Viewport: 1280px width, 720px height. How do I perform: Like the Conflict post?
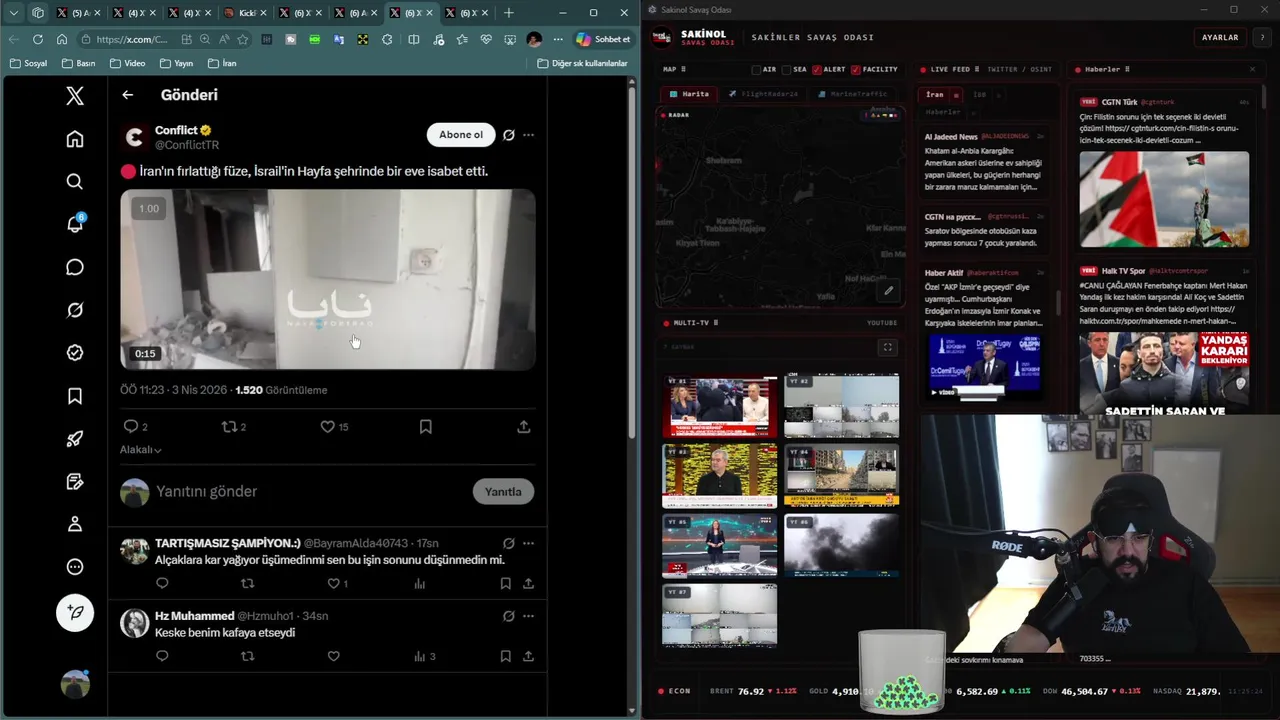pyautogui.click(x=327, y=426)
